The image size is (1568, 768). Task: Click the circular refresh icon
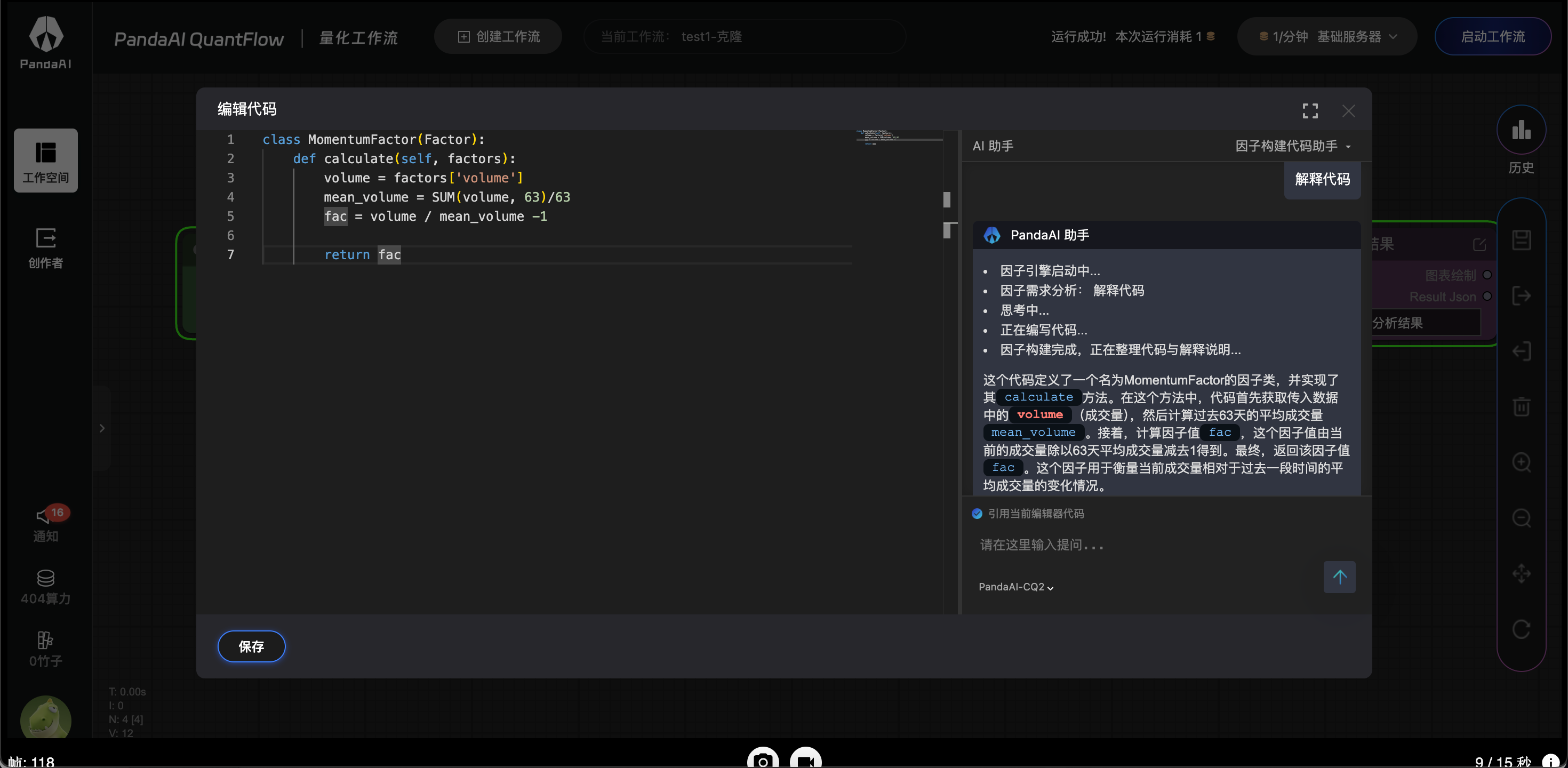[x=1521, y=629]
